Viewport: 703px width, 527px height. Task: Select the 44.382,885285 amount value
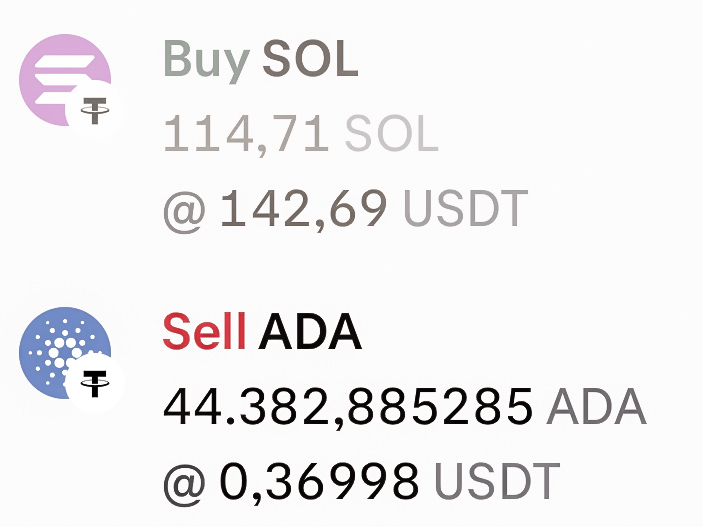(348, 408)
